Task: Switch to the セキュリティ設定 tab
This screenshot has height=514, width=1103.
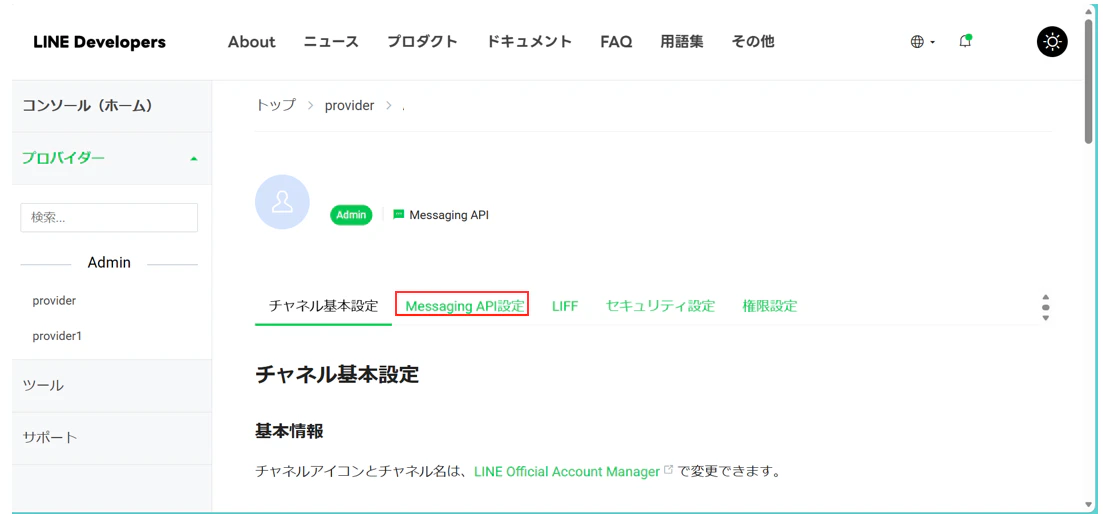Action: tap(661, 307)
